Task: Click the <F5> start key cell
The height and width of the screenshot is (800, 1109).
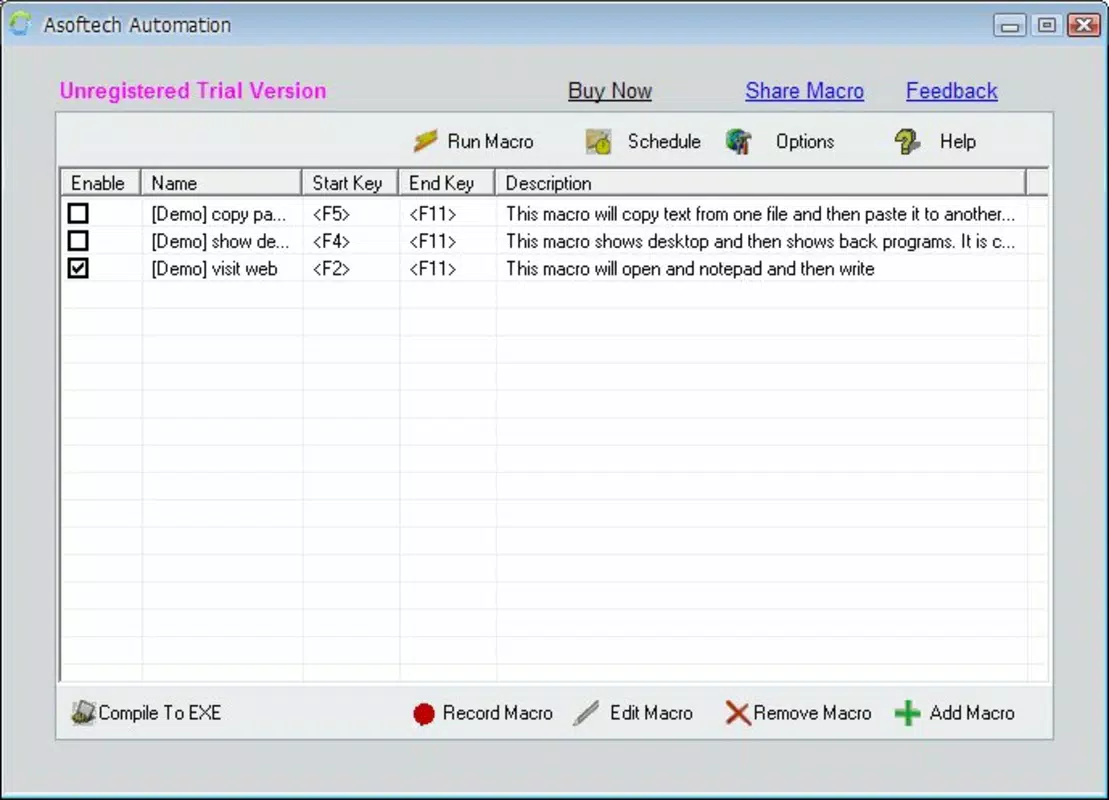Action: (331, 214)
